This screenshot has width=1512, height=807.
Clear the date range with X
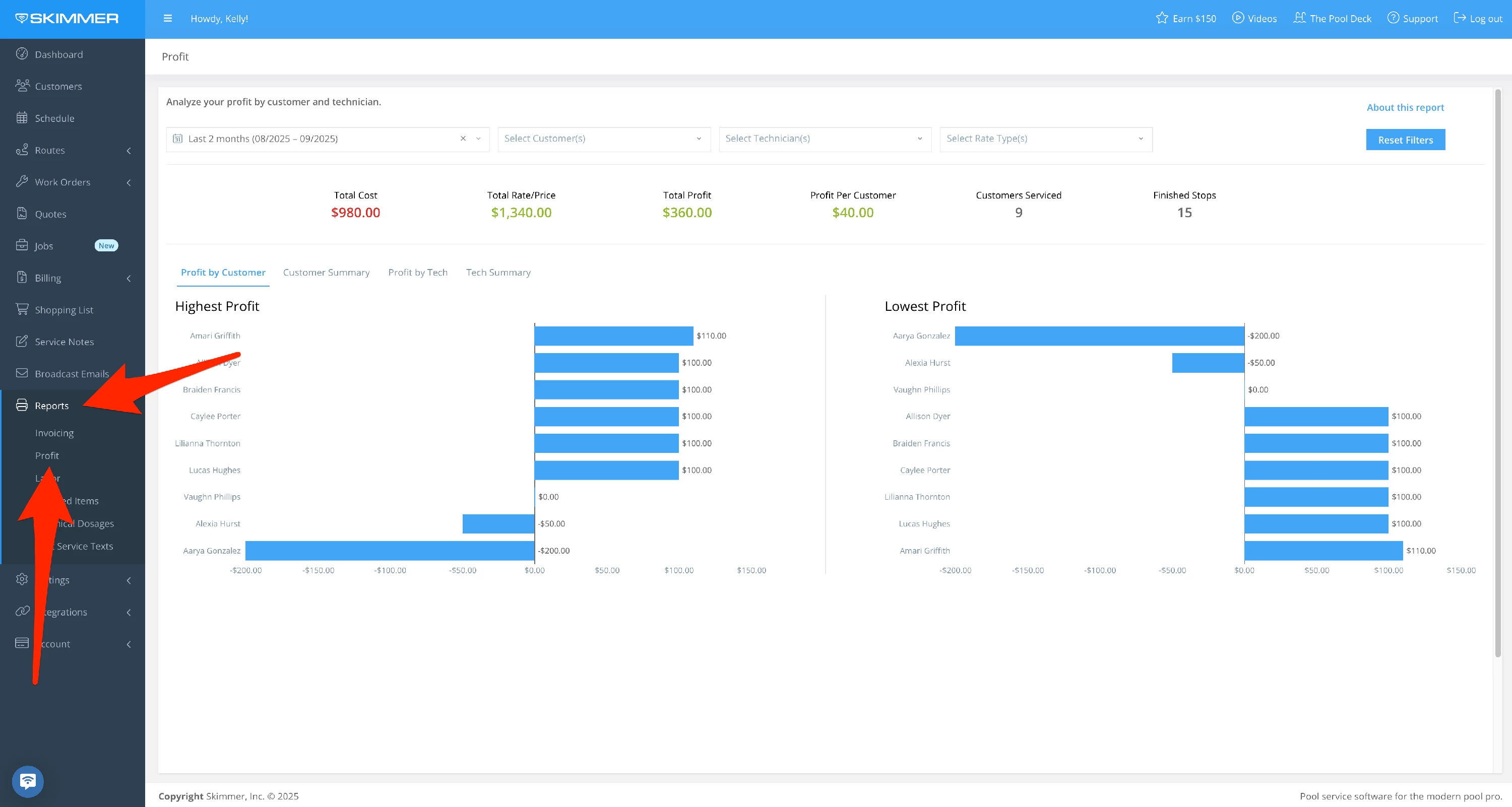click(x=463, y=139)
